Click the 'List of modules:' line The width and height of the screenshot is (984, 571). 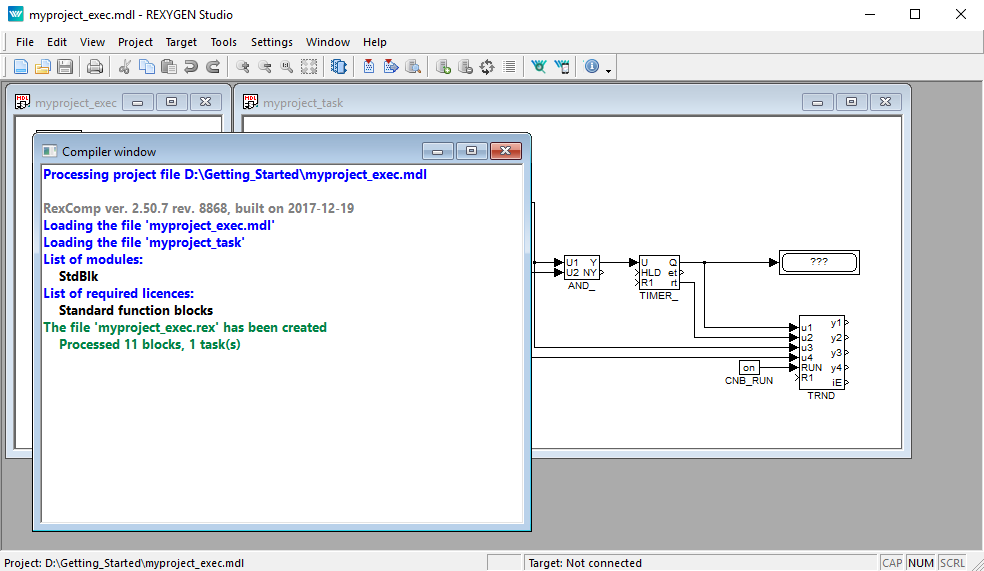[93, 259]
